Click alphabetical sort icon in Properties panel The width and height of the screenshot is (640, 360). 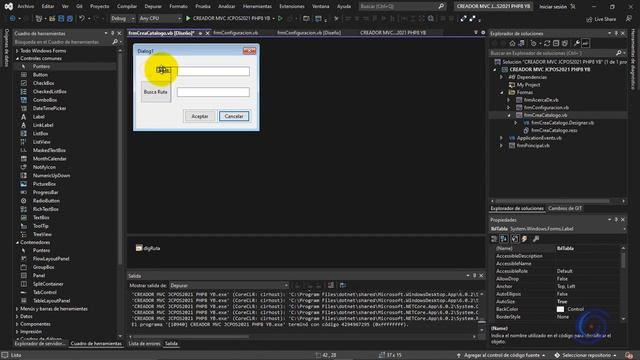click(504, 239)
